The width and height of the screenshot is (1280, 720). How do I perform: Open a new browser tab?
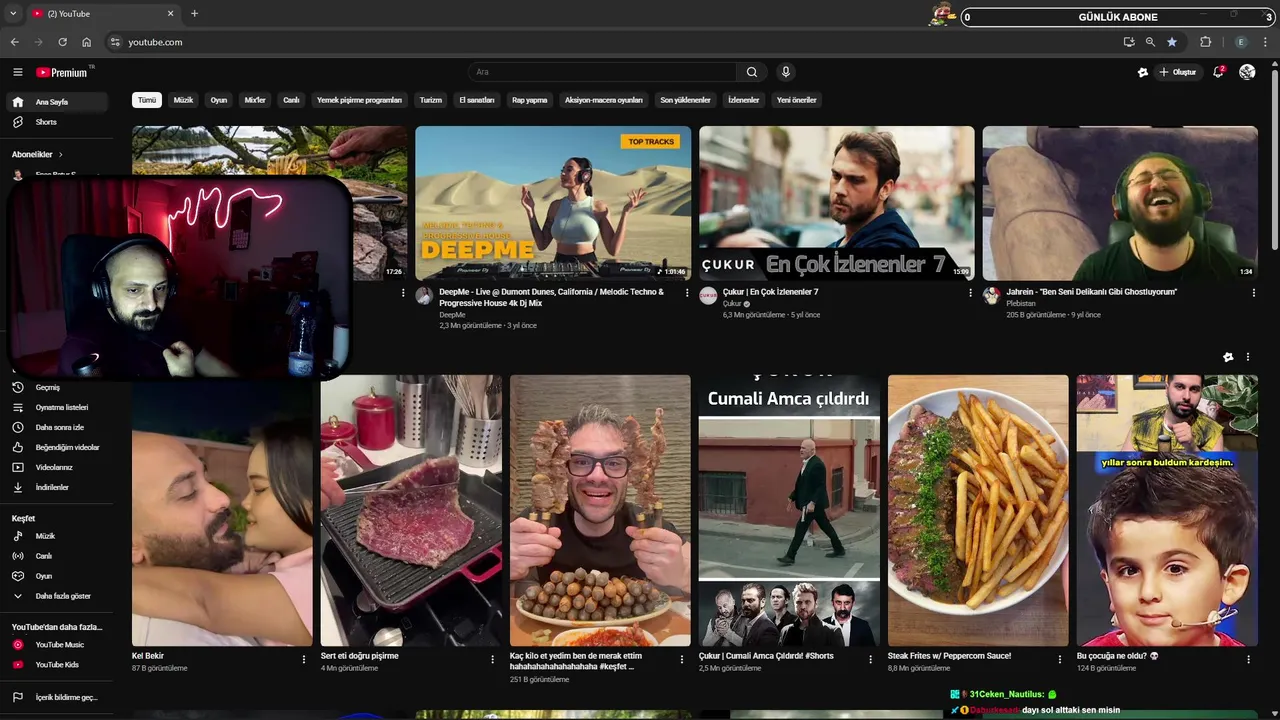pos(194,14)
